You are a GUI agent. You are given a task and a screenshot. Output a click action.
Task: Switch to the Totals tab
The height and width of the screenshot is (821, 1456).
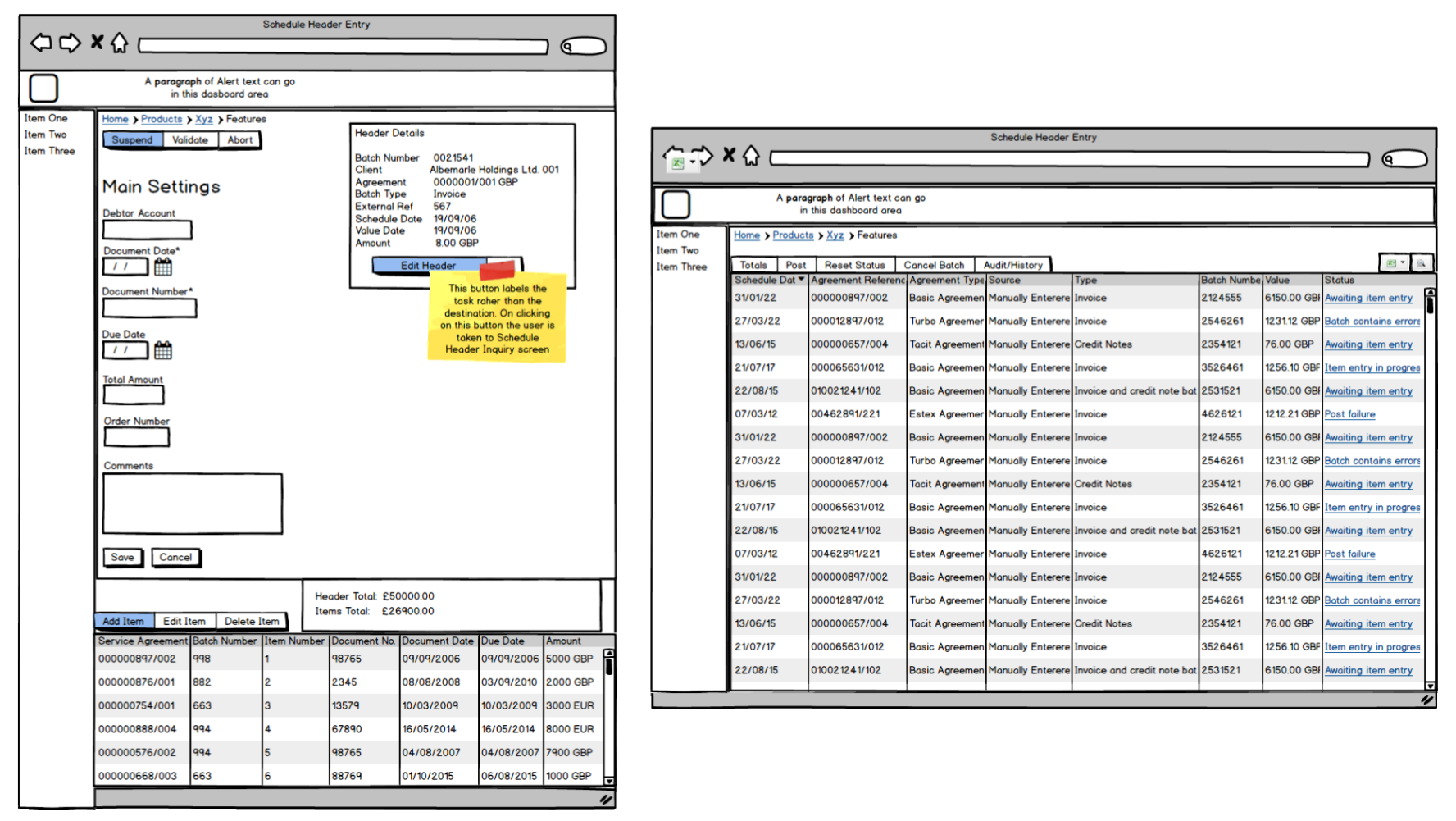(753, 265)
